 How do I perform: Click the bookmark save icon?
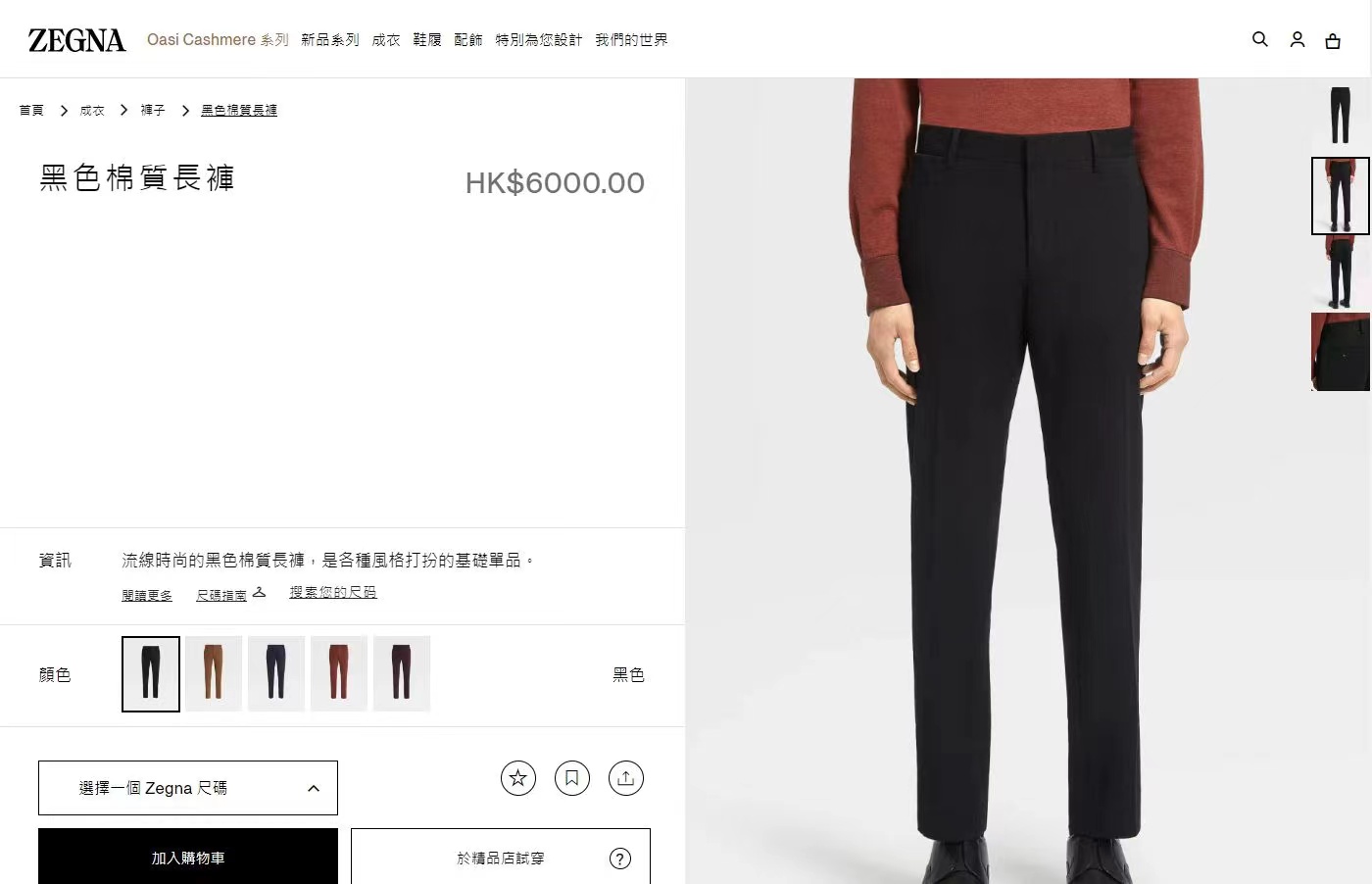tap(572, 778)
